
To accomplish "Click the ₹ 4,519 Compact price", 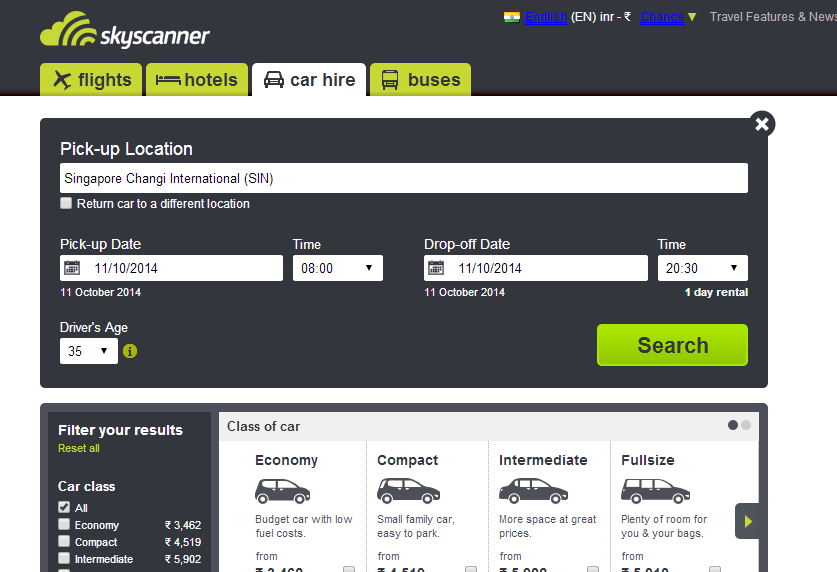I will point(183,542).
